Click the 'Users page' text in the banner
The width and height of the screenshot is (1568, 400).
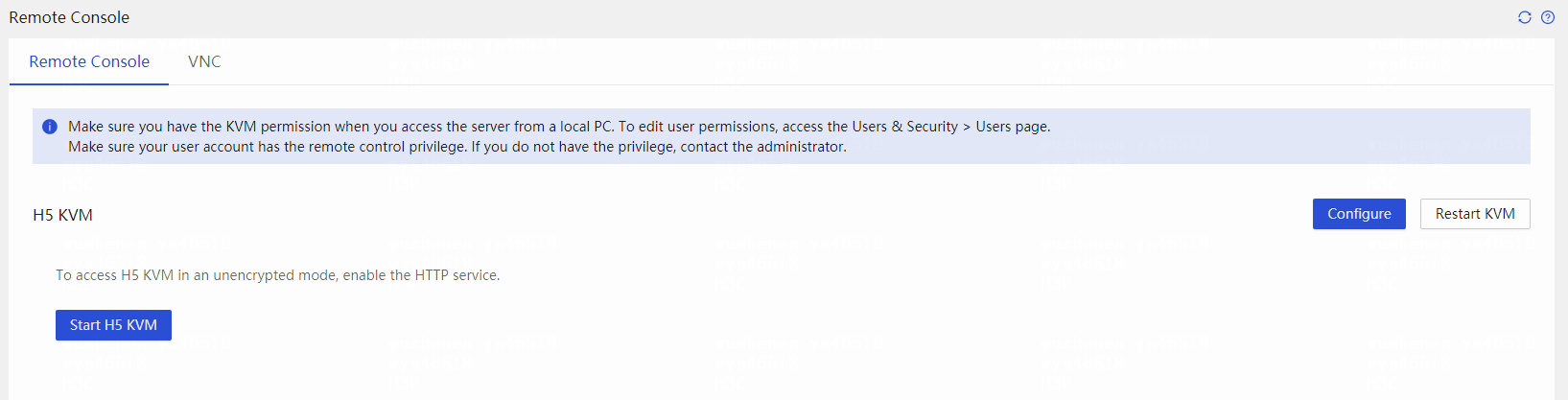(1011, 127)
